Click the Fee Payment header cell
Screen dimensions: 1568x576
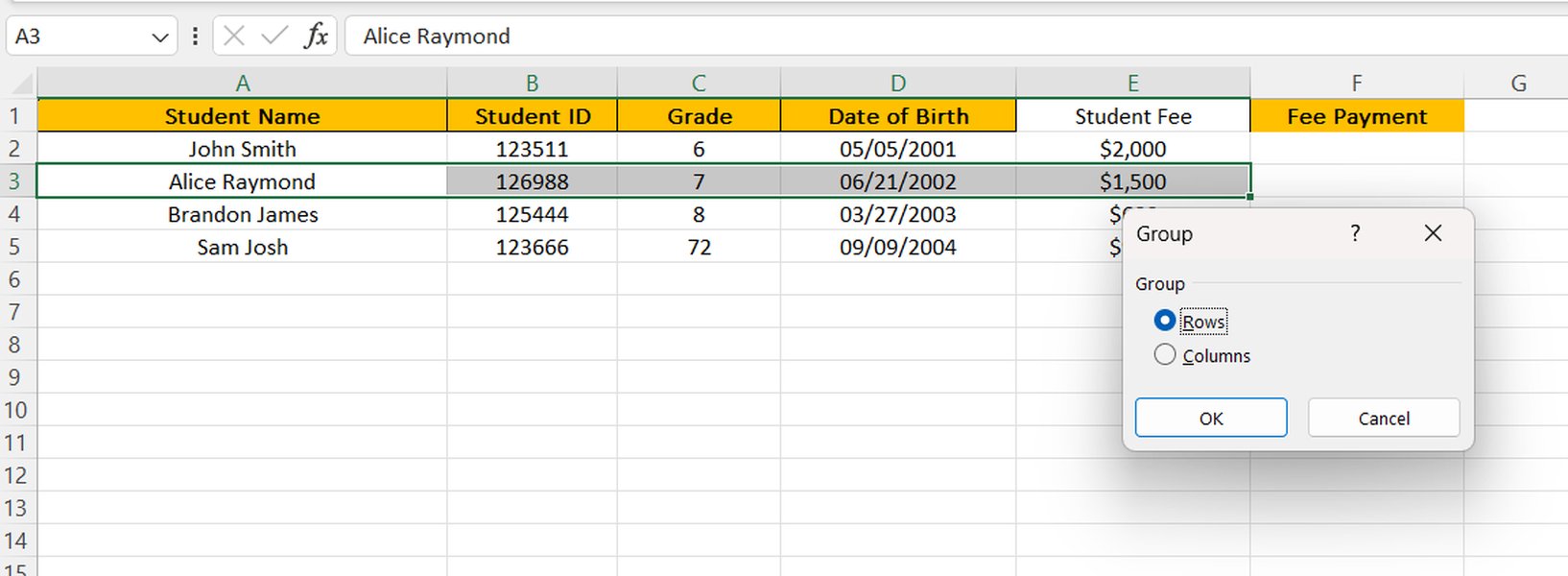click(1357, 116)
